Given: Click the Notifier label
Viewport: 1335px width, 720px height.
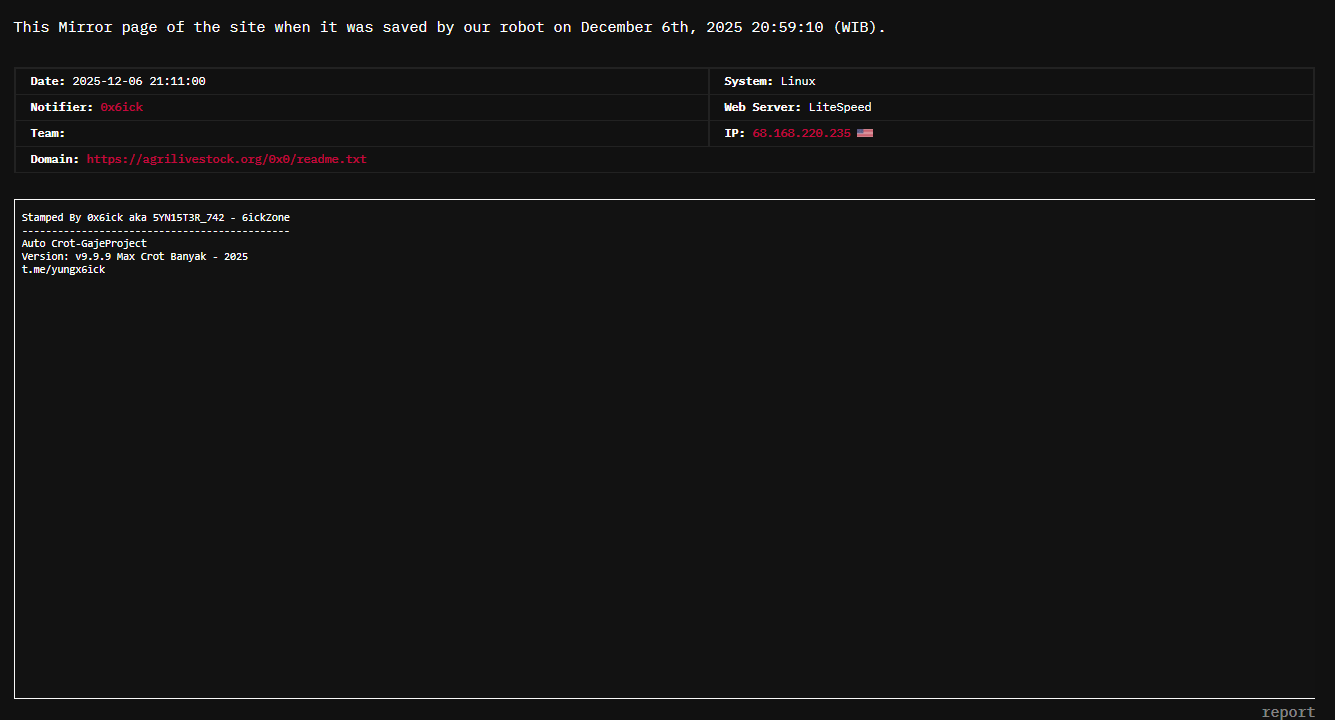Looking at the screenshot, I should click(61, 107).
